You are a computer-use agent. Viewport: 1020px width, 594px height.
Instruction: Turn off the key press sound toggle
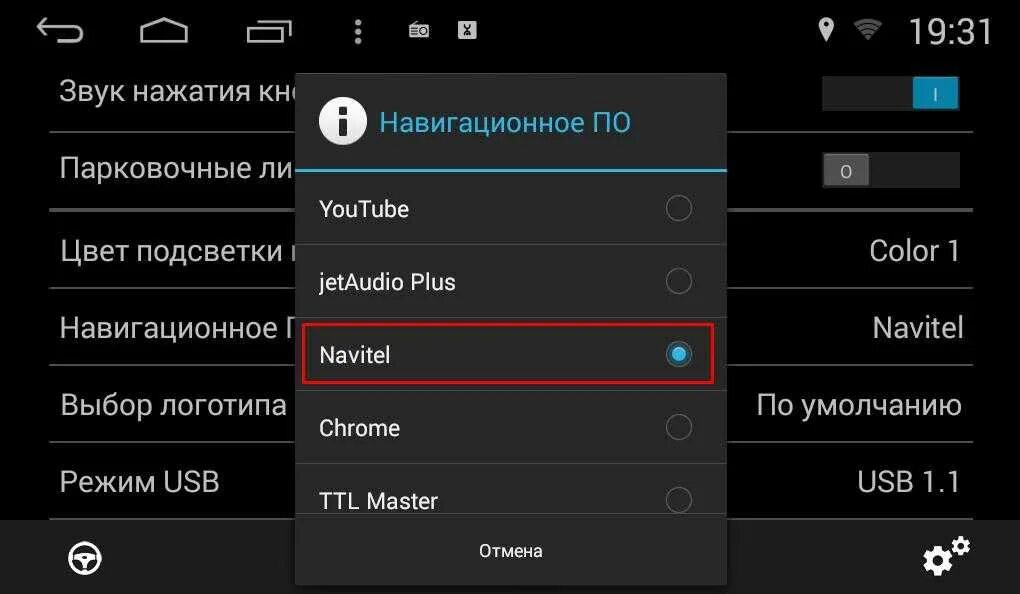(x=891, y=93)
